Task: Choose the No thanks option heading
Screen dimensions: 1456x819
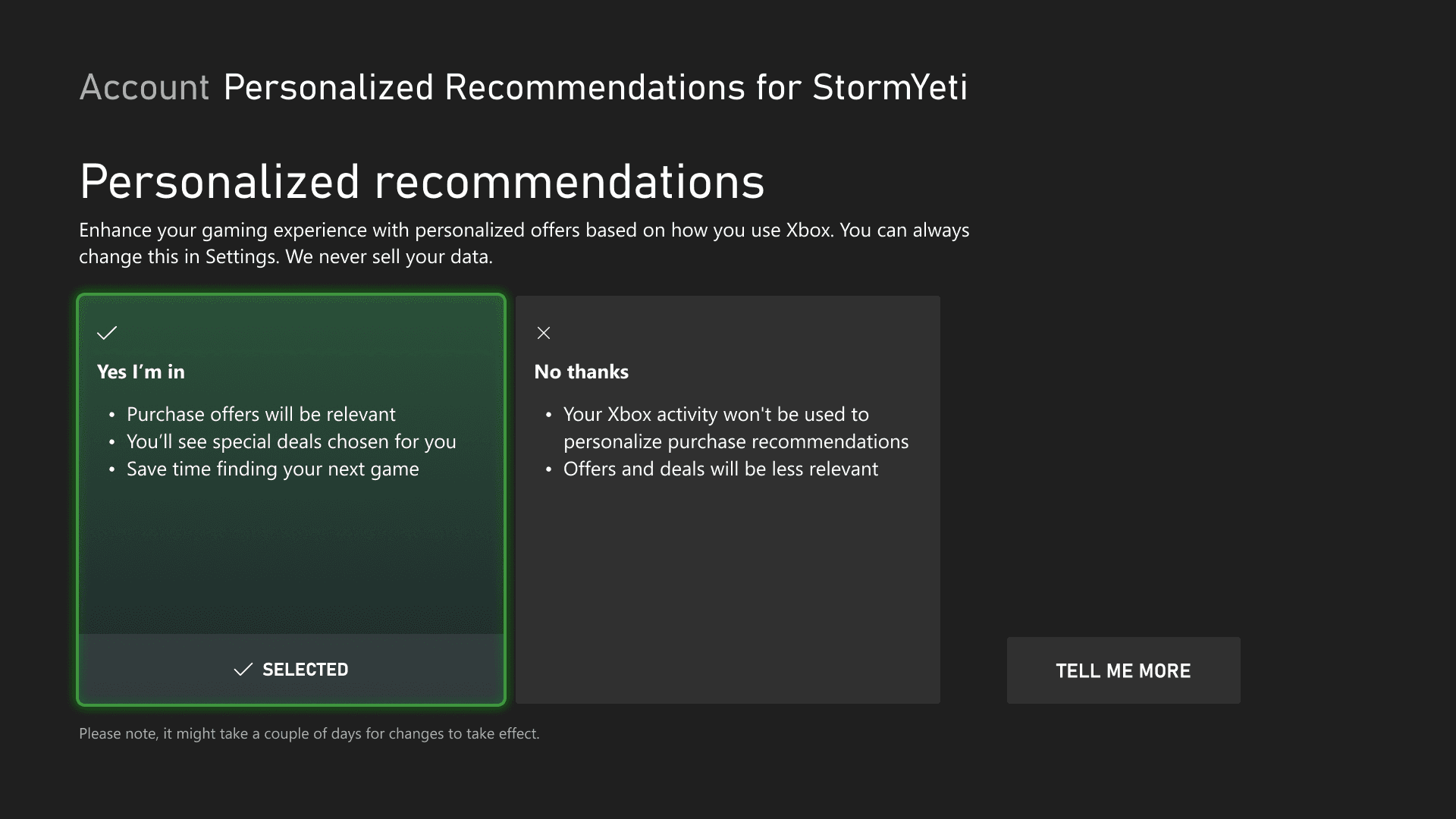Action: coord(582,372)
